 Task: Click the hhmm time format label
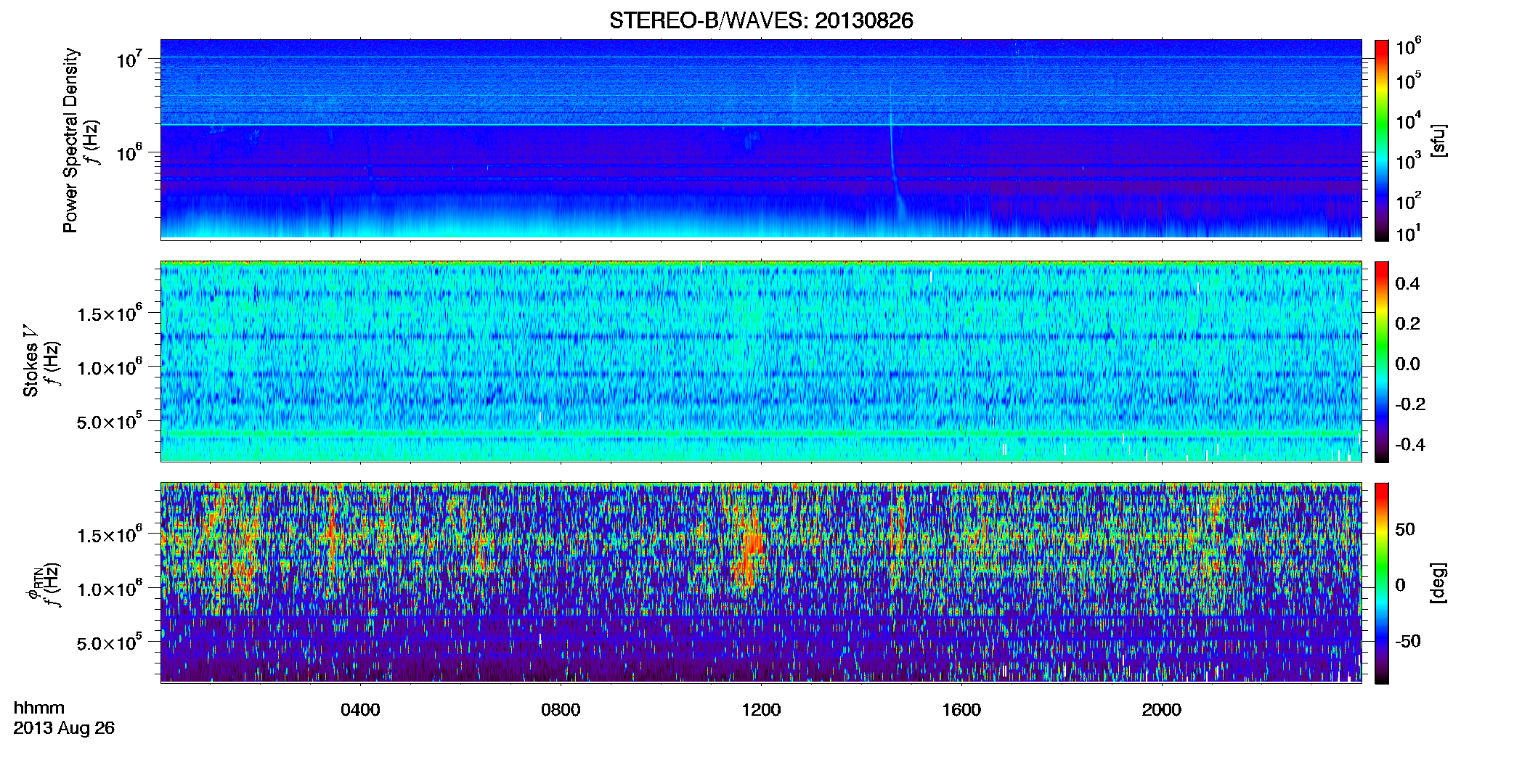39,708
